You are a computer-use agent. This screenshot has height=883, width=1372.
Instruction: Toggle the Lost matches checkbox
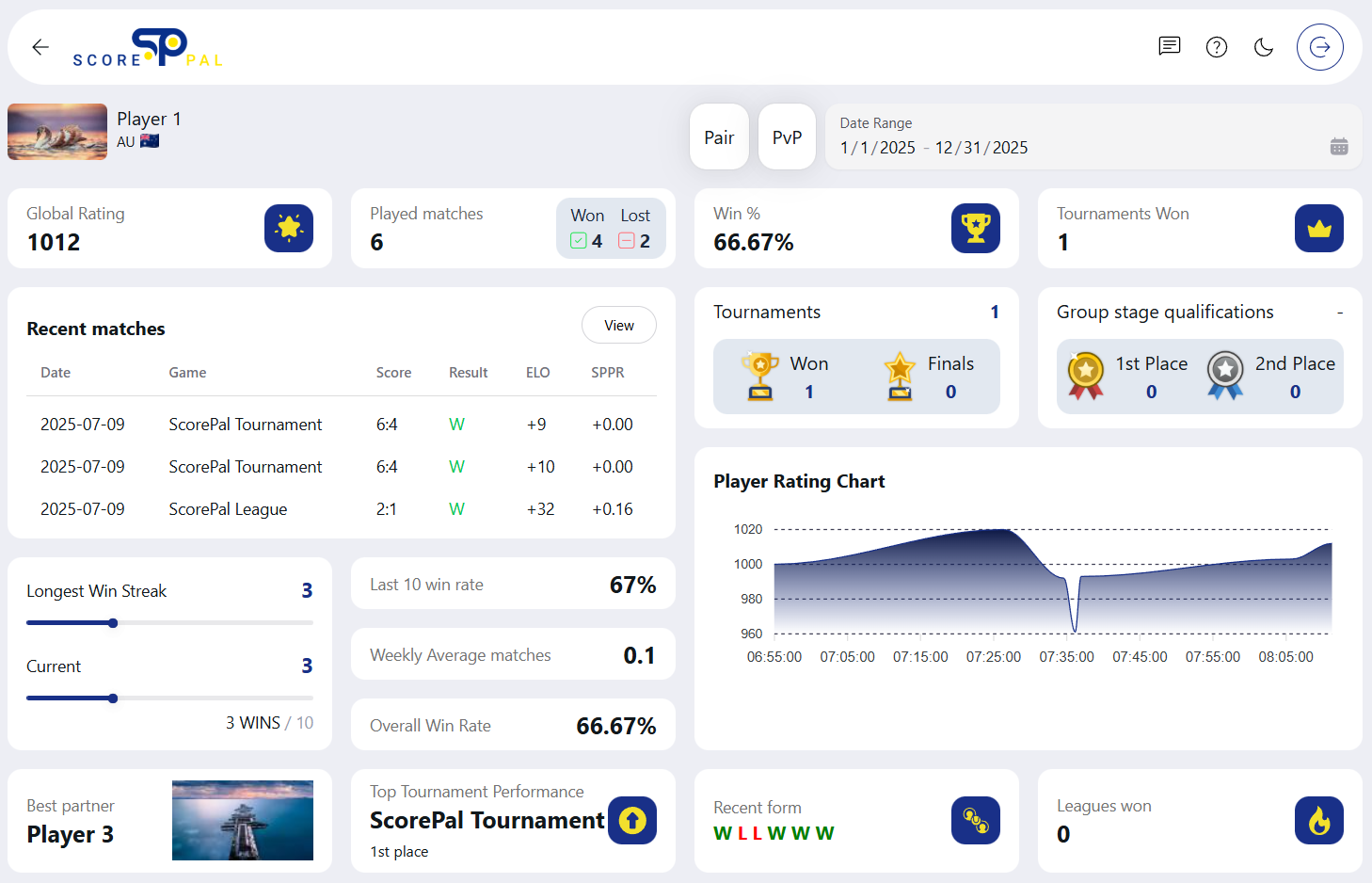tap(627, 241)
